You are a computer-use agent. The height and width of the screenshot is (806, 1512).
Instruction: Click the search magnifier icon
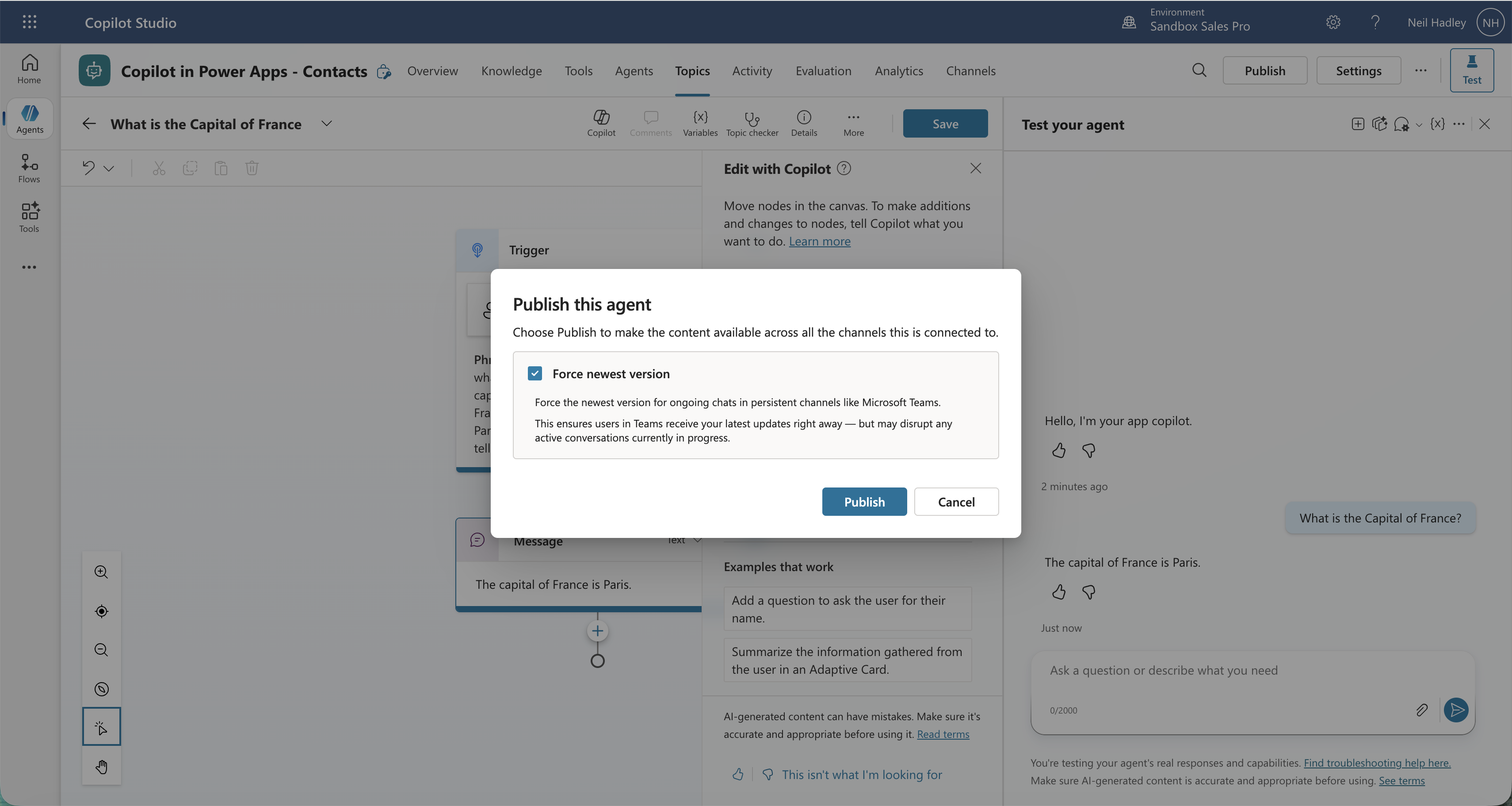[1199, 70]
